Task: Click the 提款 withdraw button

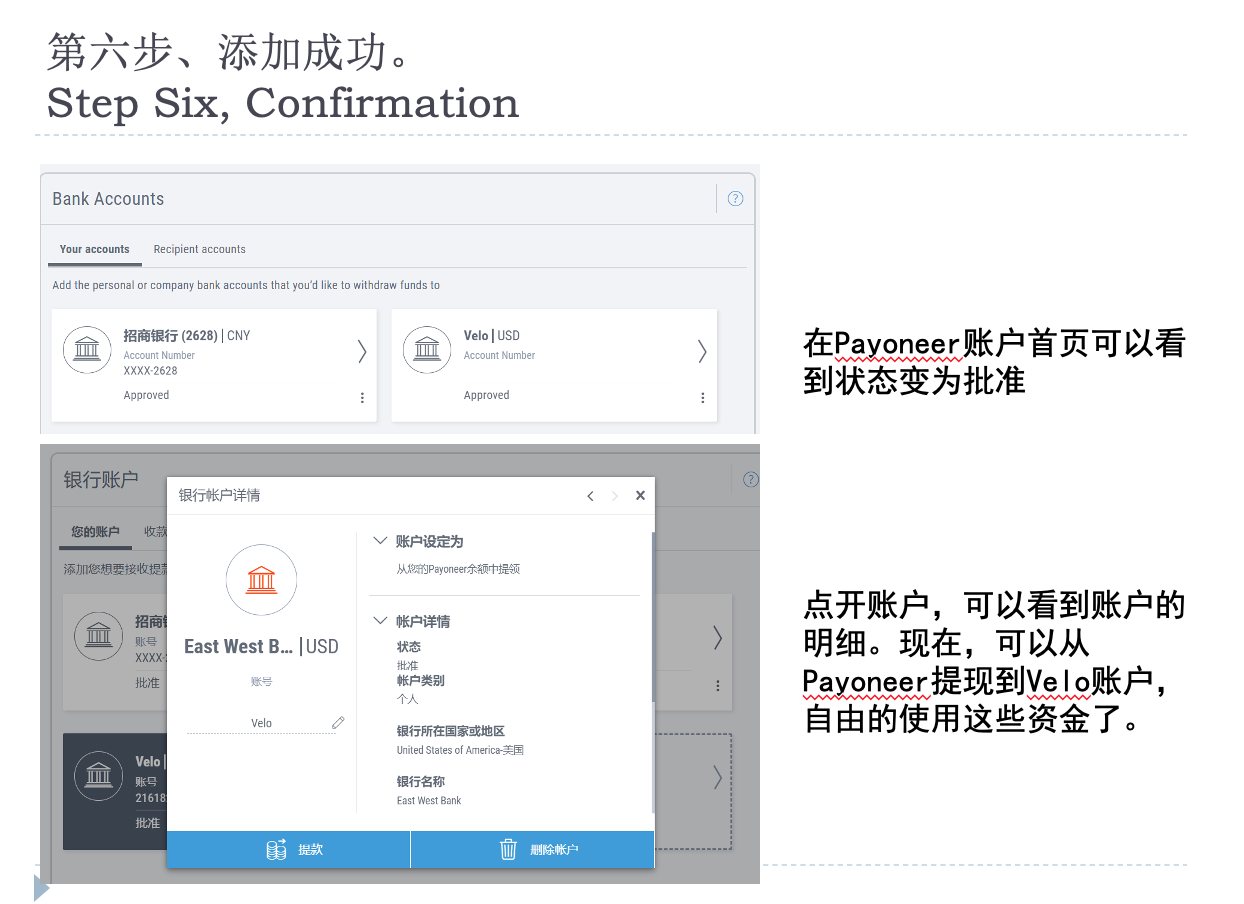Action: click(x=289, y=849)
